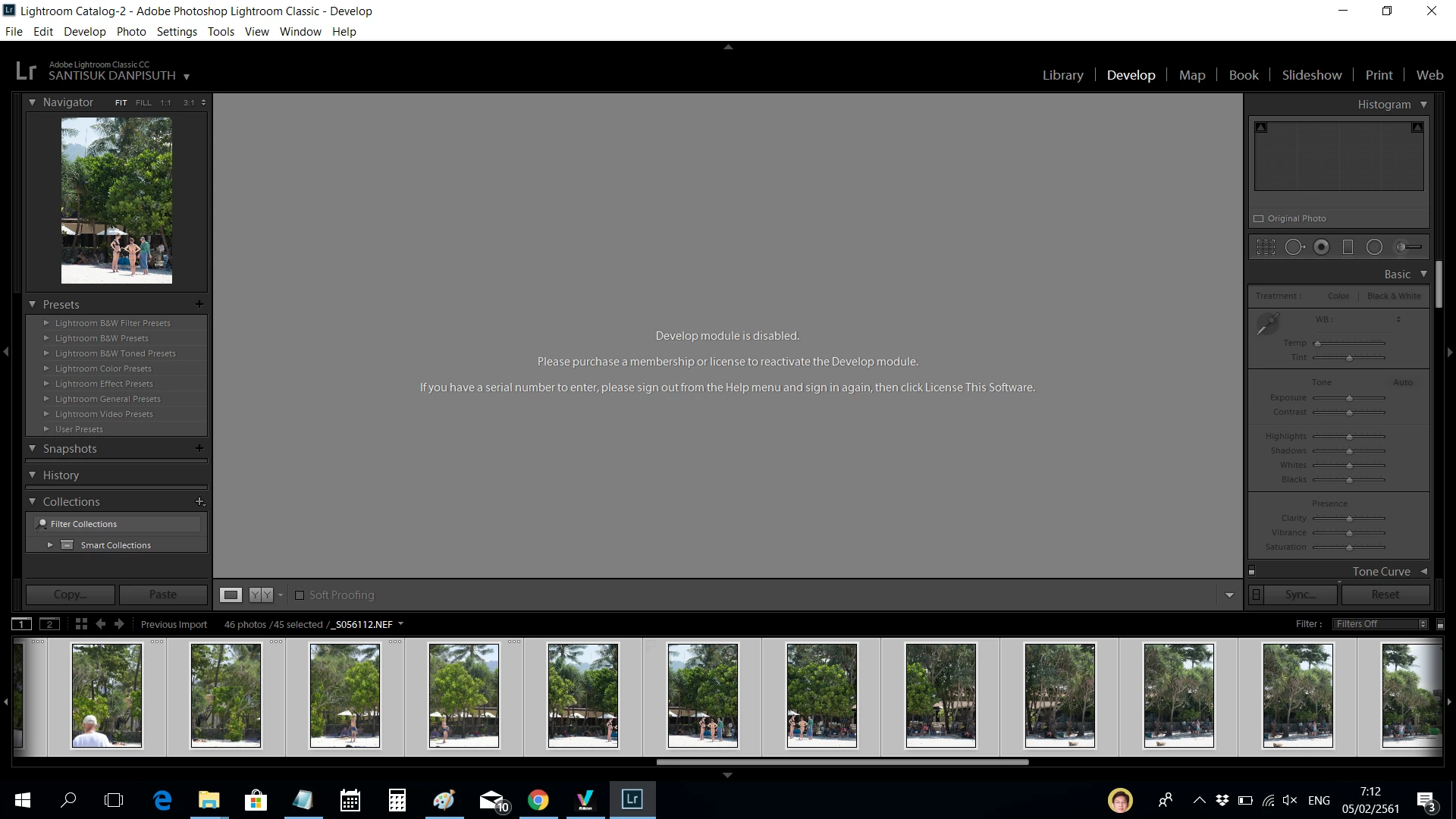Toggle the Tone Curve panel switch
Image resolution: width=1456 pixels, height=819 pixels.
point(1252,571)
